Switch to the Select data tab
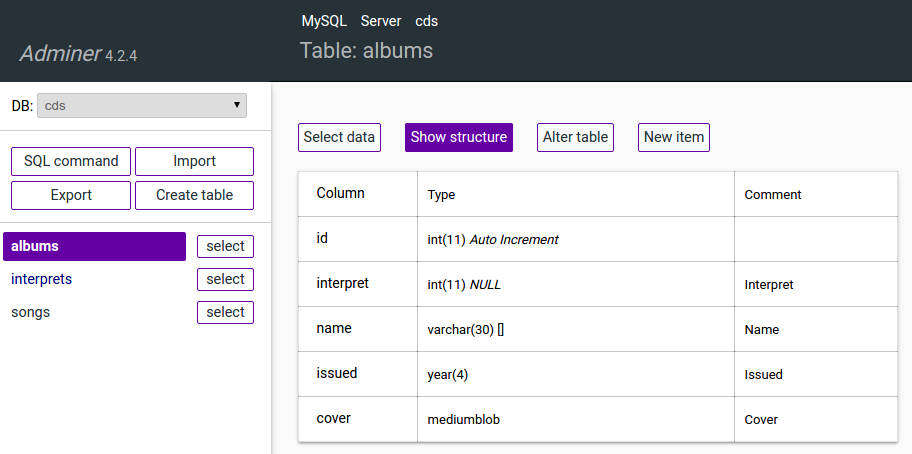 point(339,137)
